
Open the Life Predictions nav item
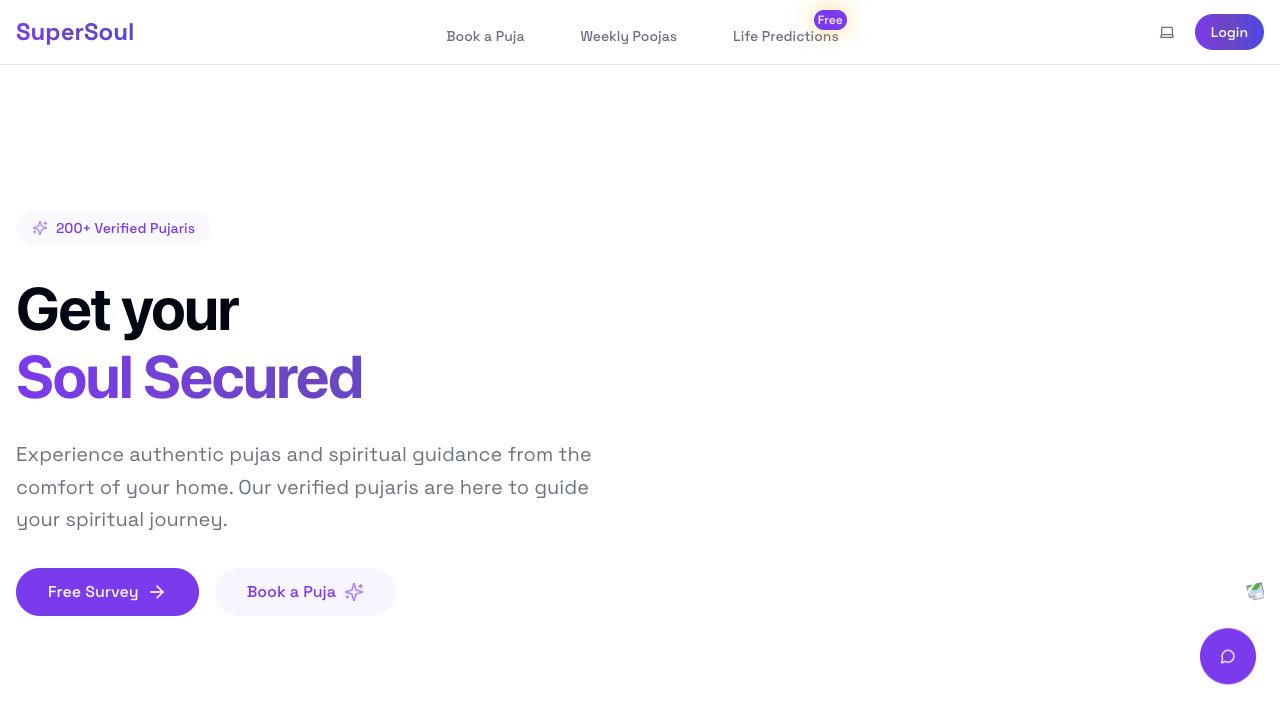tap(785, 37)
